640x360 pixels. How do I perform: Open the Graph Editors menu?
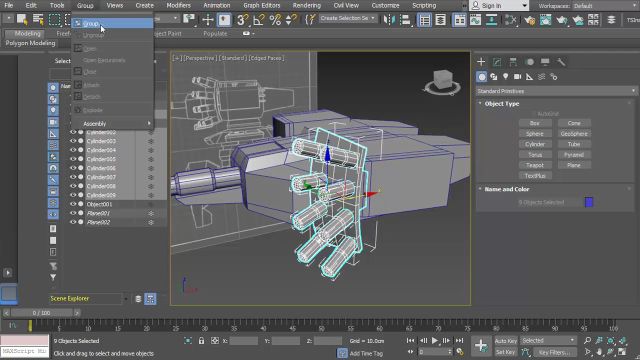click(262, 6)
